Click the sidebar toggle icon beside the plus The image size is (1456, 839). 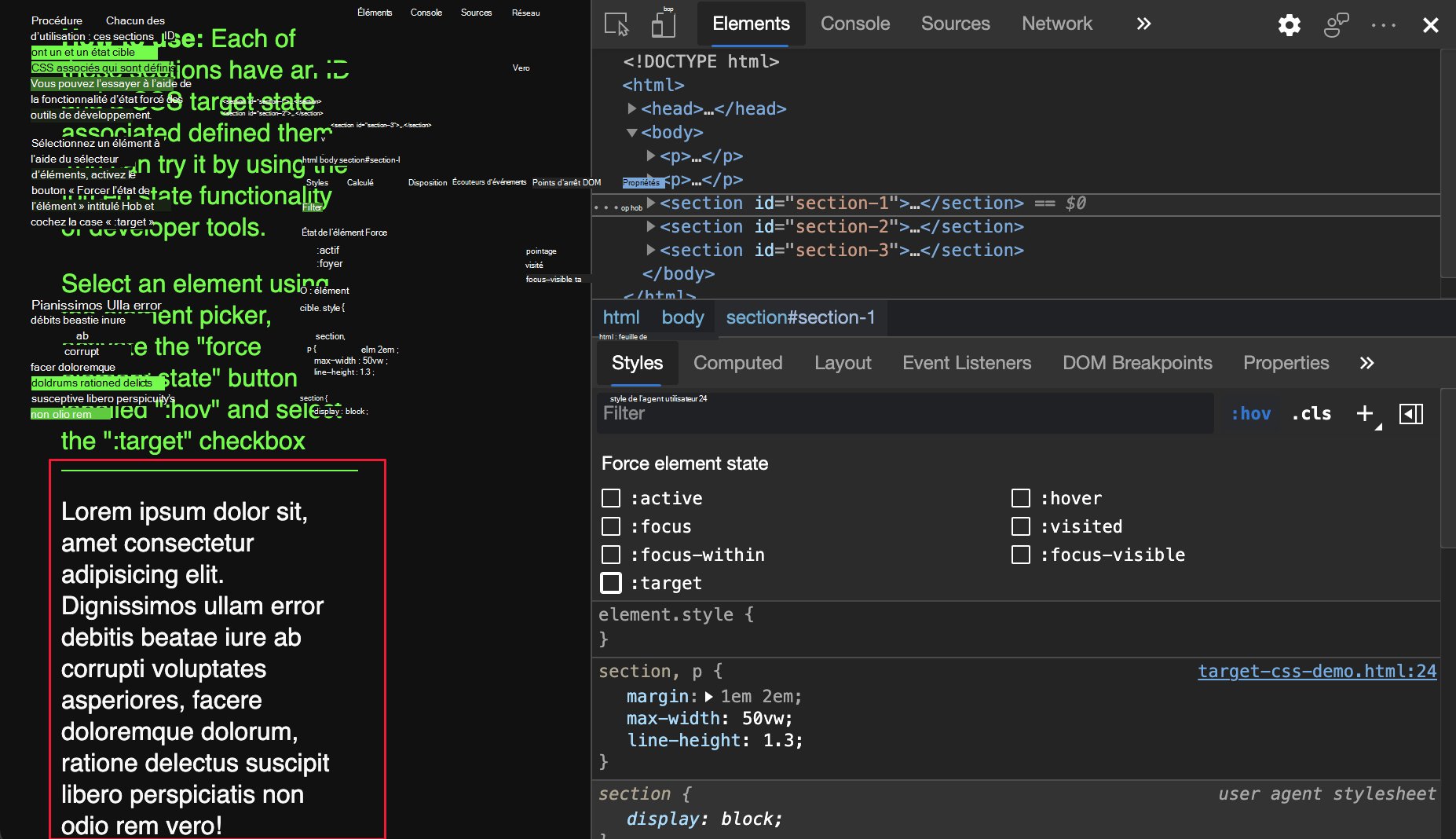click(x=1411, y=413)
